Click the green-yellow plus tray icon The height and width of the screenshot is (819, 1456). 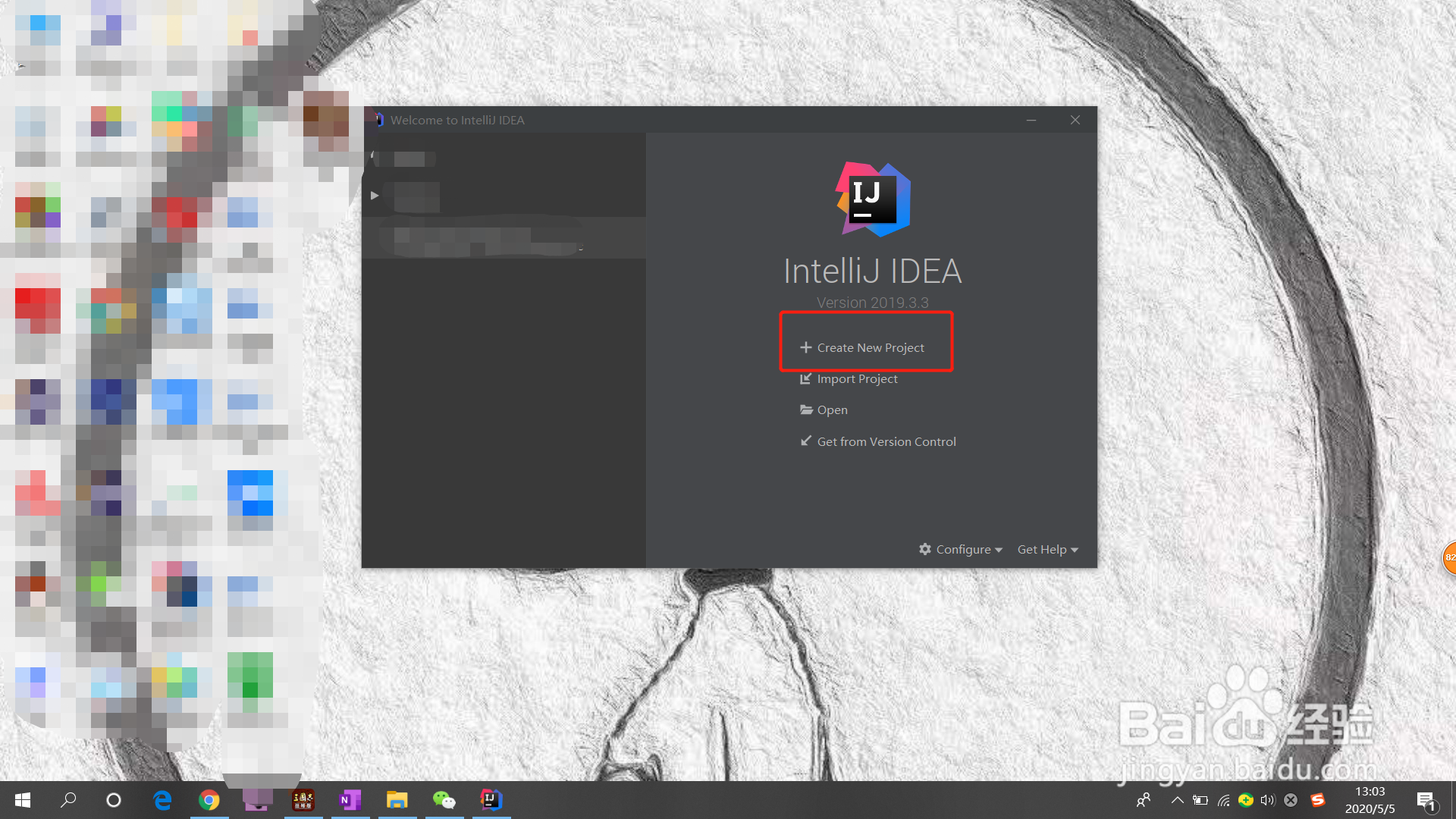(x=1245, y=800)
